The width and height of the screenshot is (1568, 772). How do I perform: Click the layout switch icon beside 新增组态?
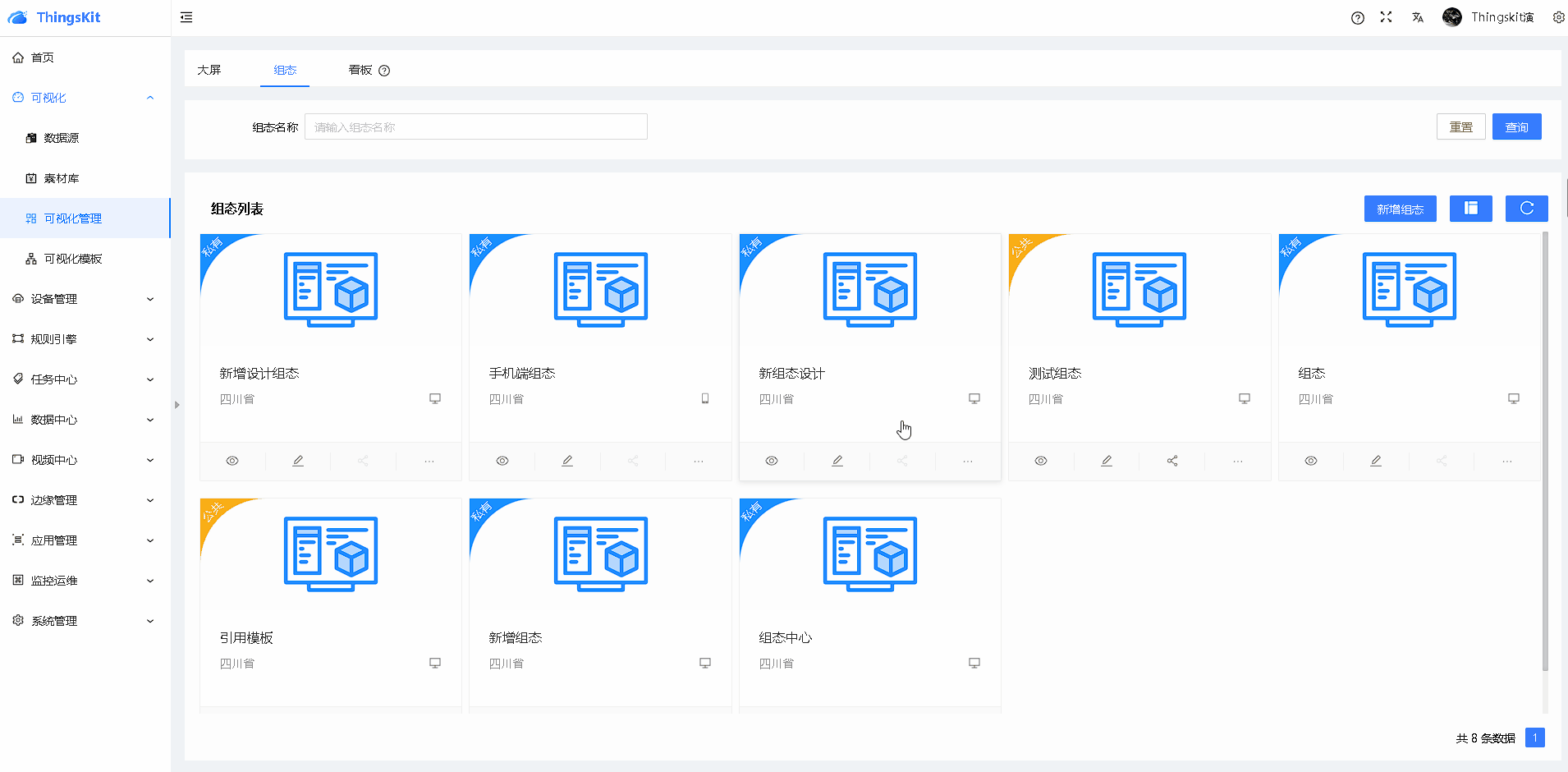point(1470,209)
